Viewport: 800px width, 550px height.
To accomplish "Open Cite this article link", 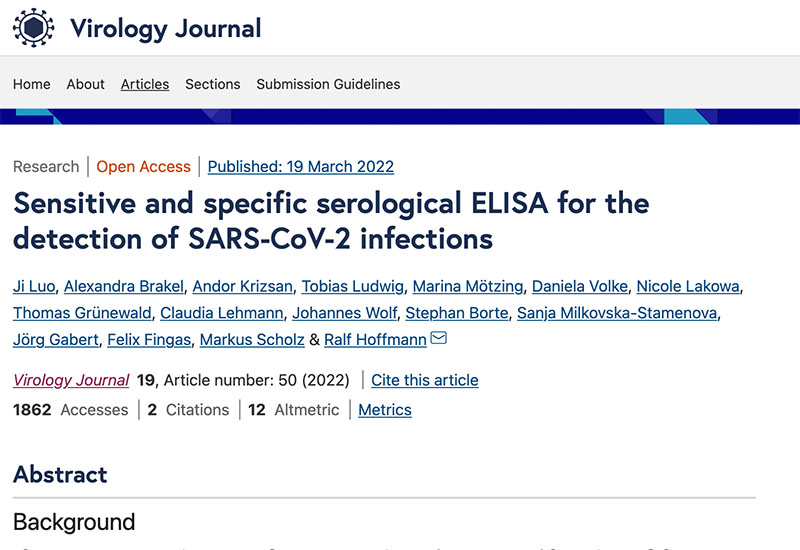I will click(424, 380).
